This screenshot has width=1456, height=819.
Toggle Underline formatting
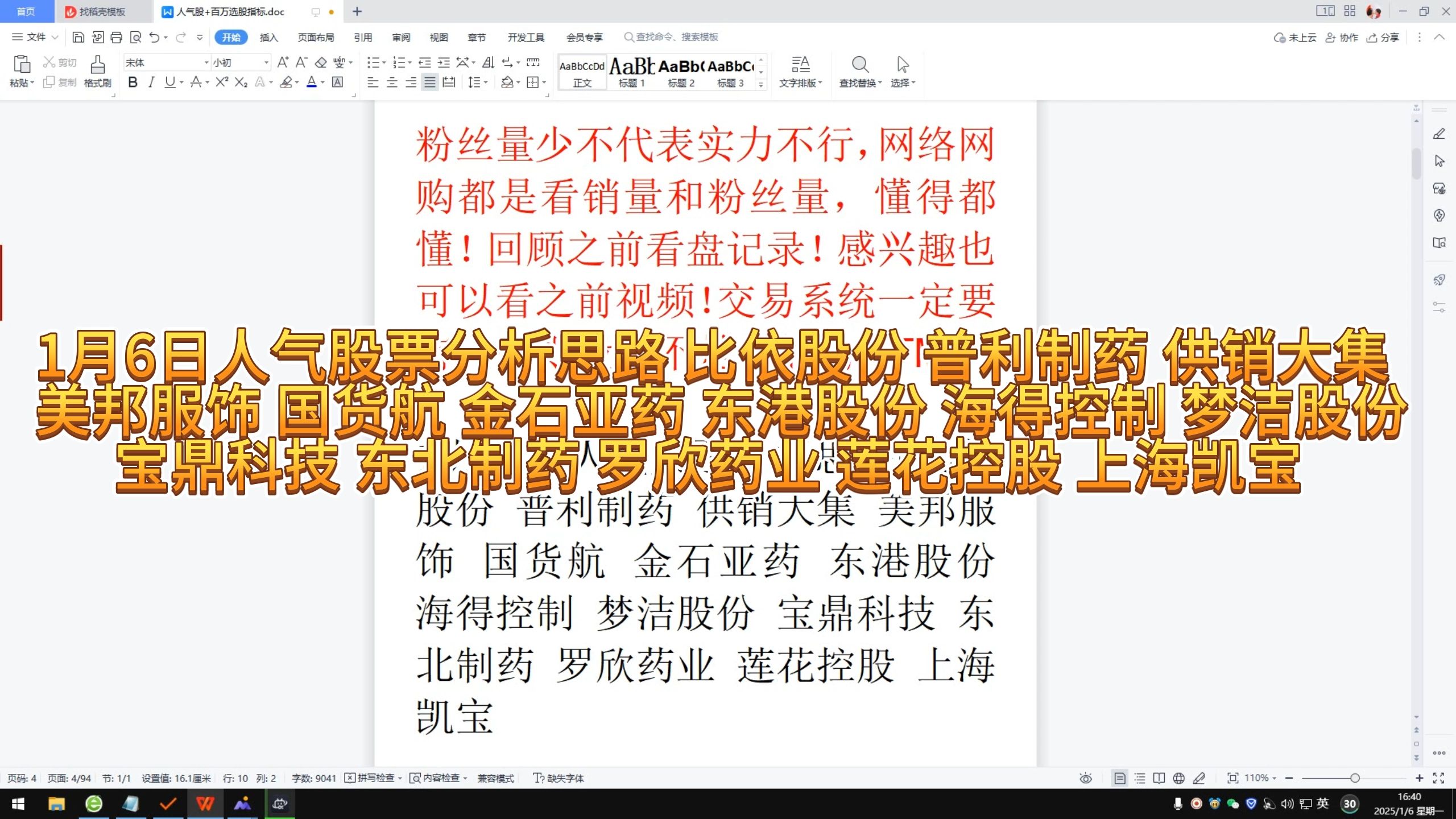pyautogui.click(x=169, y=82)
